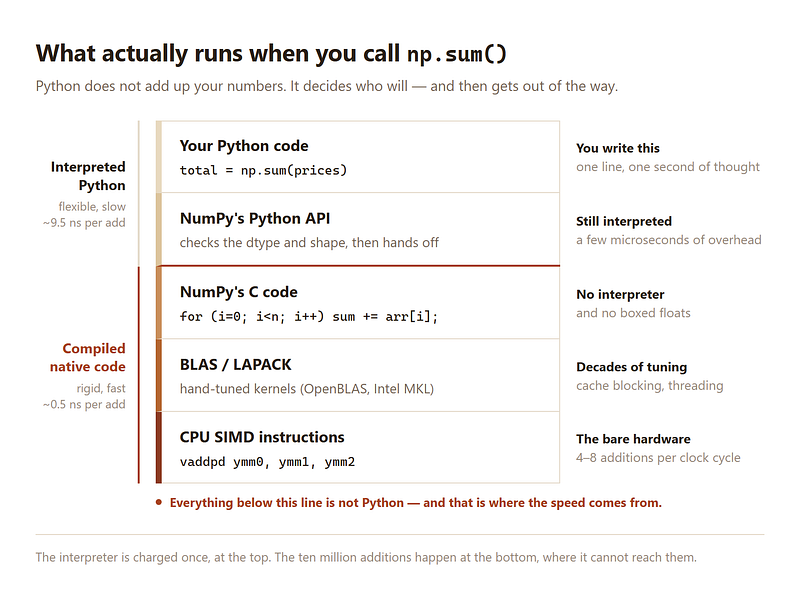
Task: Click the "rigid, fast" caption
Action: [101, 388]
